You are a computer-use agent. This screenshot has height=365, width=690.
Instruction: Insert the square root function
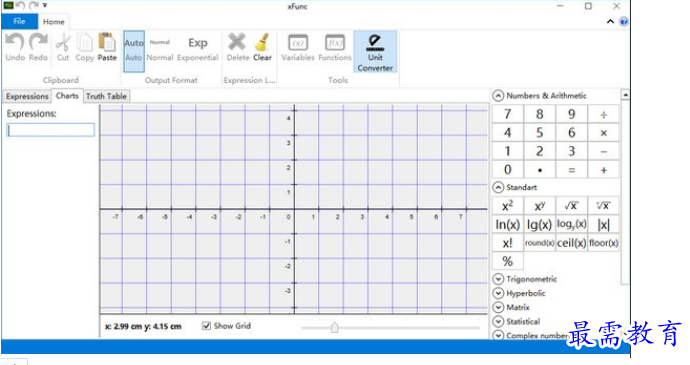[572, 206]
